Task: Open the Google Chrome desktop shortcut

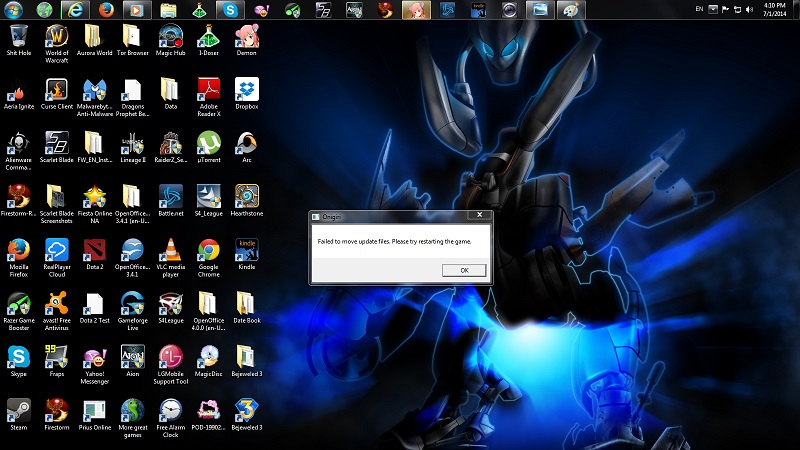Action: [209, 258]
